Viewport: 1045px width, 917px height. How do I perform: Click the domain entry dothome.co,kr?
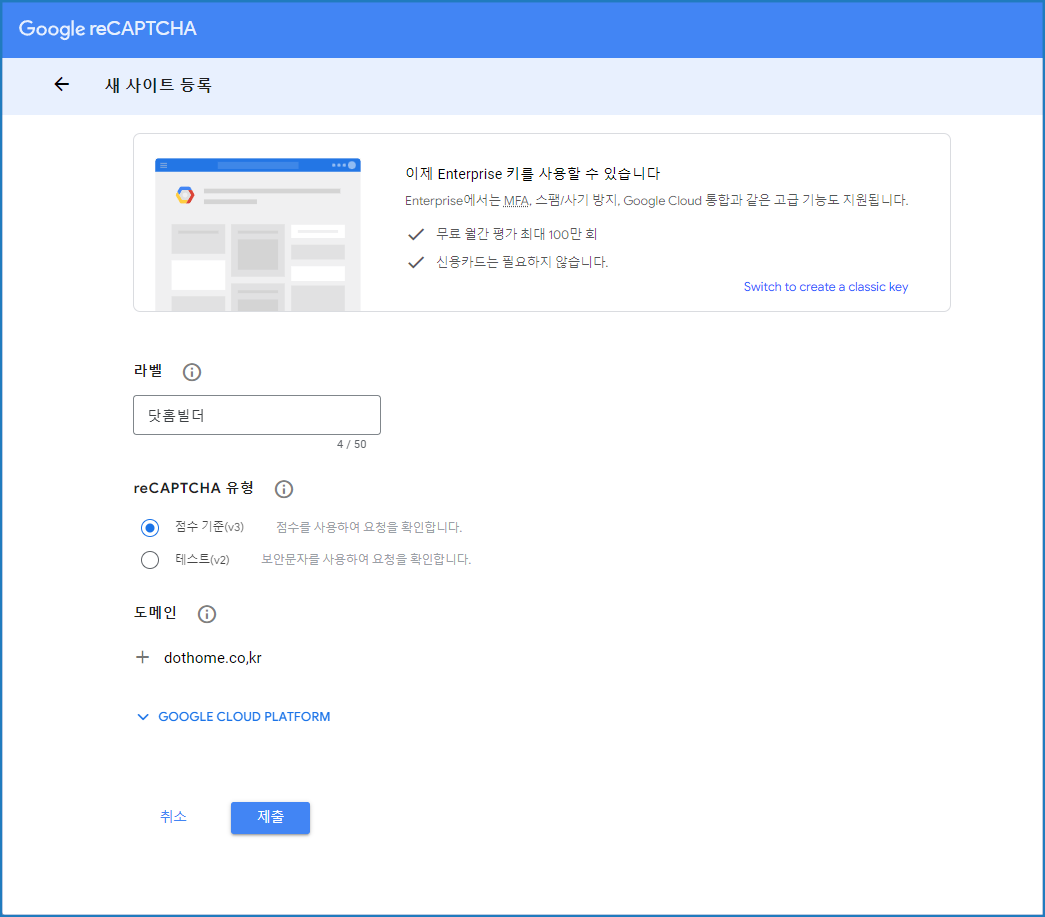[213, 658]
